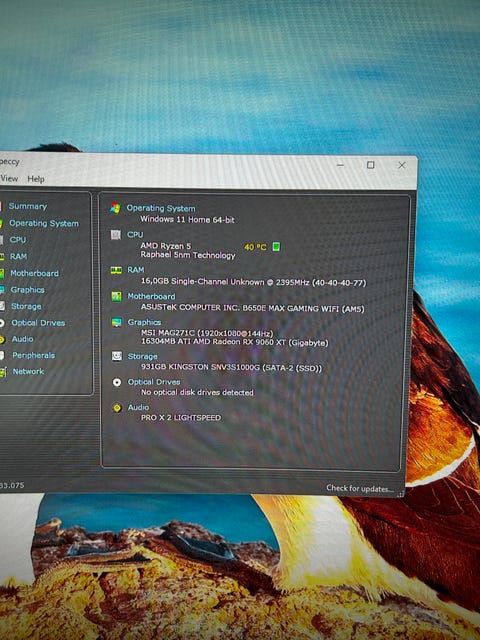The image size is (480, 640).
Task: Open the Storage heading link in main panel
Action: click(x=142, y=356)
